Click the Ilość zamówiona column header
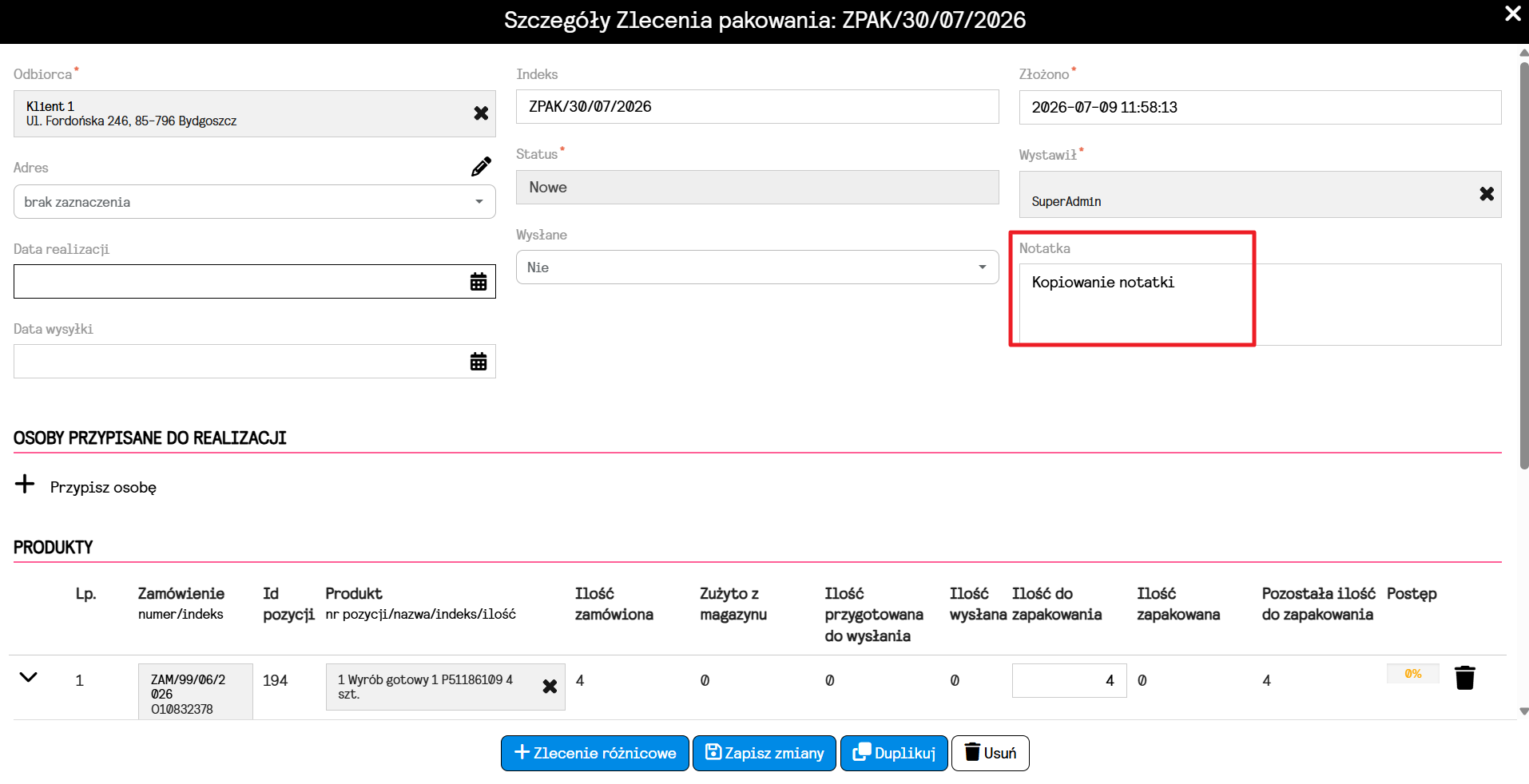 coord(614,604)
